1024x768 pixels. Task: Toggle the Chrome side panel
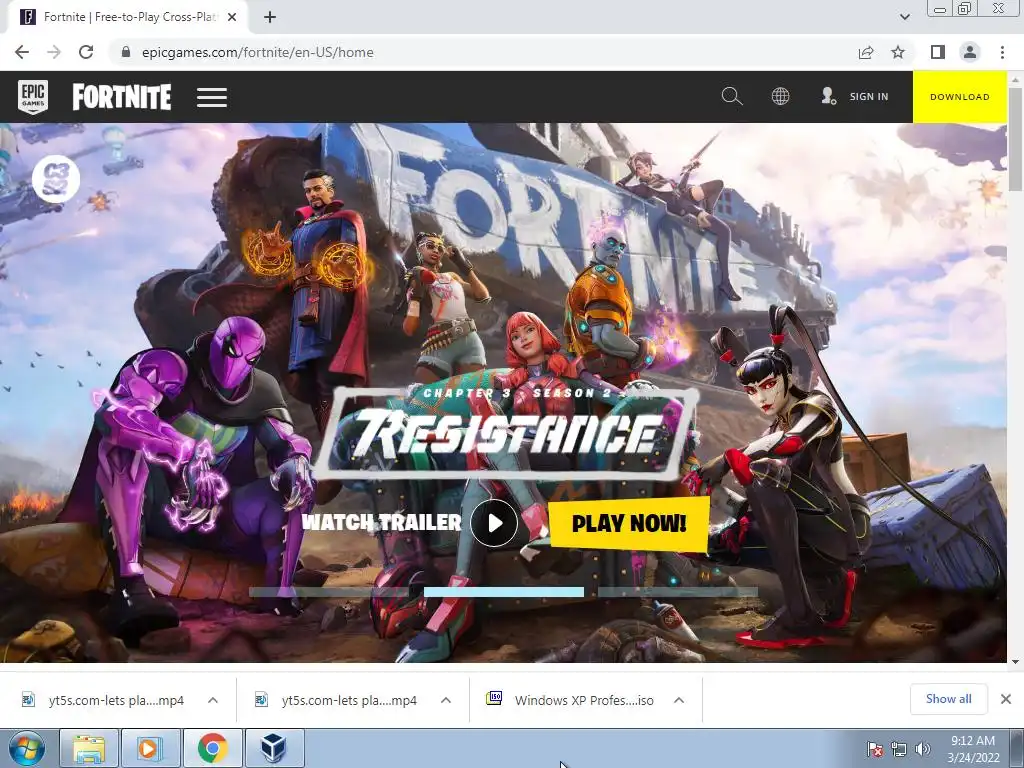tap(938, 52)
